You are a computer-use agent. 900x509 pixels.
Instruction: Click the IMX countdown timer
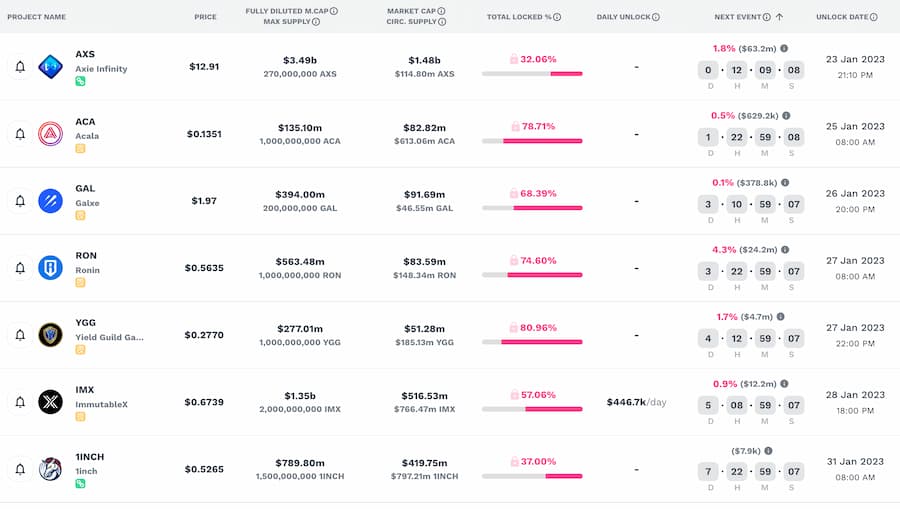[750, 405]
